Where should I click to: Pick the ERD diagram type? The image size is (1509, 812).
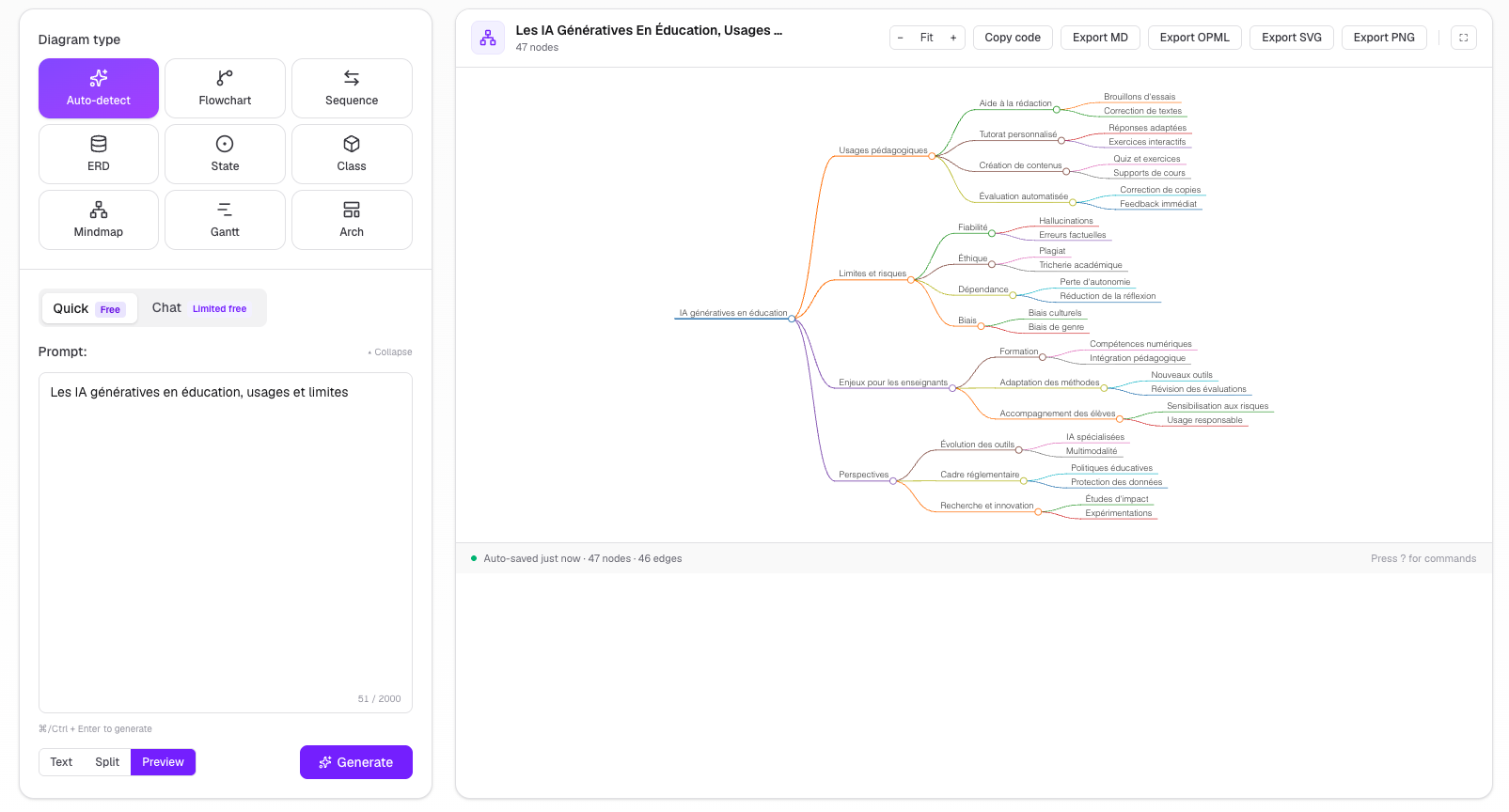tap(99, 154)
